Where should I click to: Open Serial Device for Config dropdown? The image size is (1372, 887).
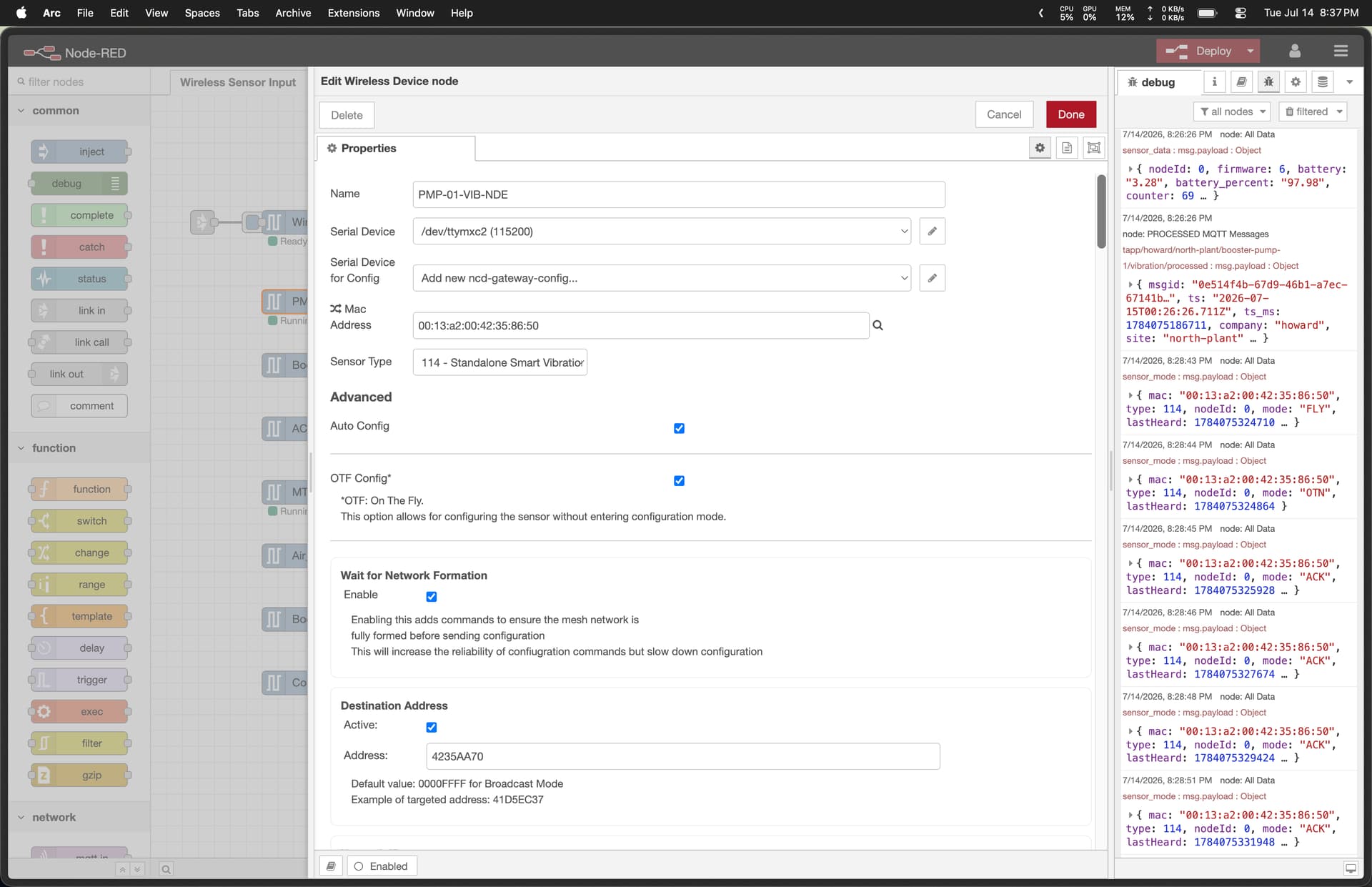click(x=662, y=278)
